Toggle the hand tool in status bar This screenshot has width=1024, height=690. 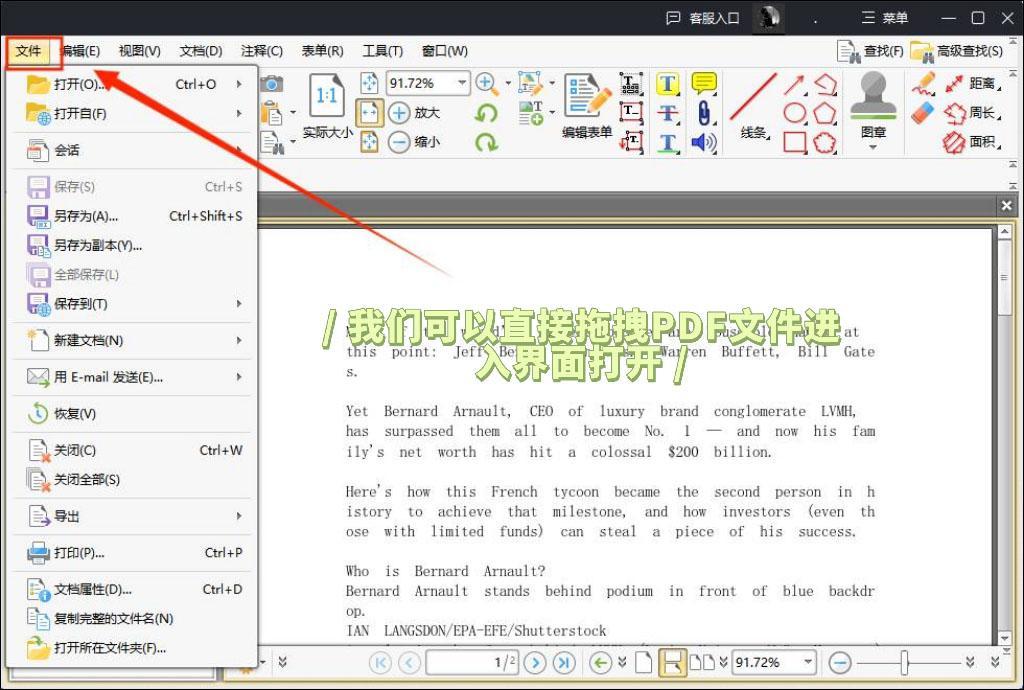point(672,661)
